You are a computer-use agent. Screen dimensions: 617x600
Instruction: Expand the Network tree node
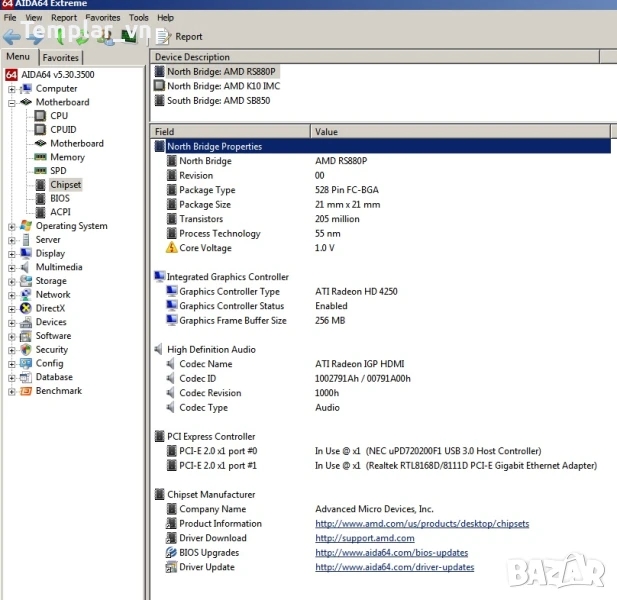pos(12,295)
